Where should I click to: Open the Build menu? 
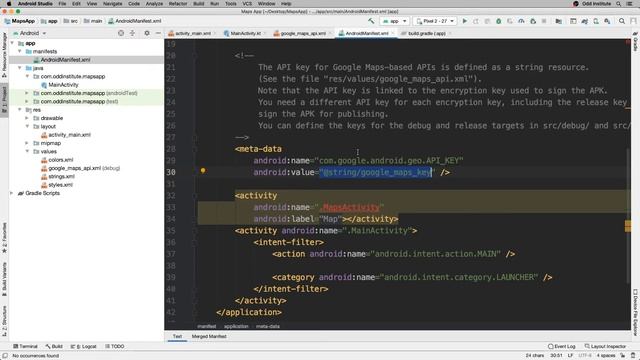coord(199,4)
